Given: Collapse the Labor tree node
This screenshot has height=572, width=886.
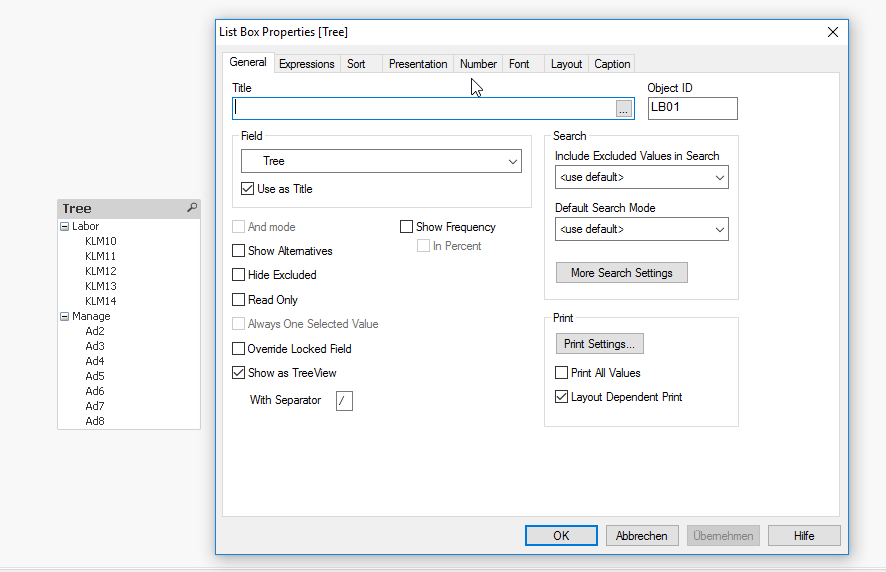Looking at the screenshot, I should (x=65, y=227).
